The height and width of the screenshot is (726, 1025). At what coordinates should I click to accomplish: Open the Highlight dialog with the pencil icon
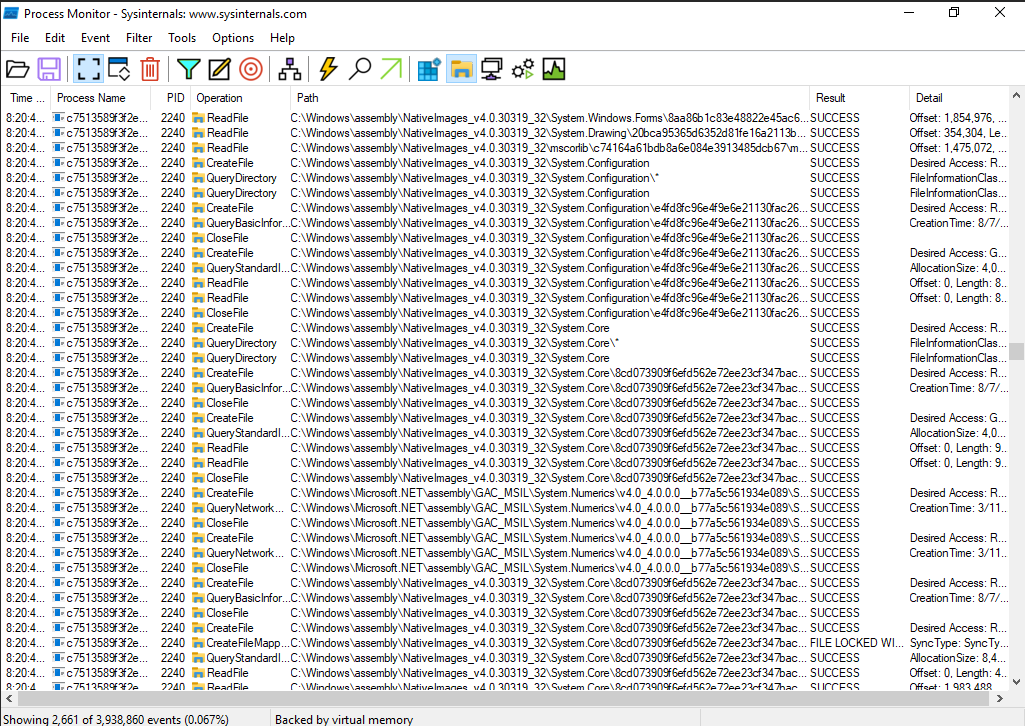tap(220, 69)
